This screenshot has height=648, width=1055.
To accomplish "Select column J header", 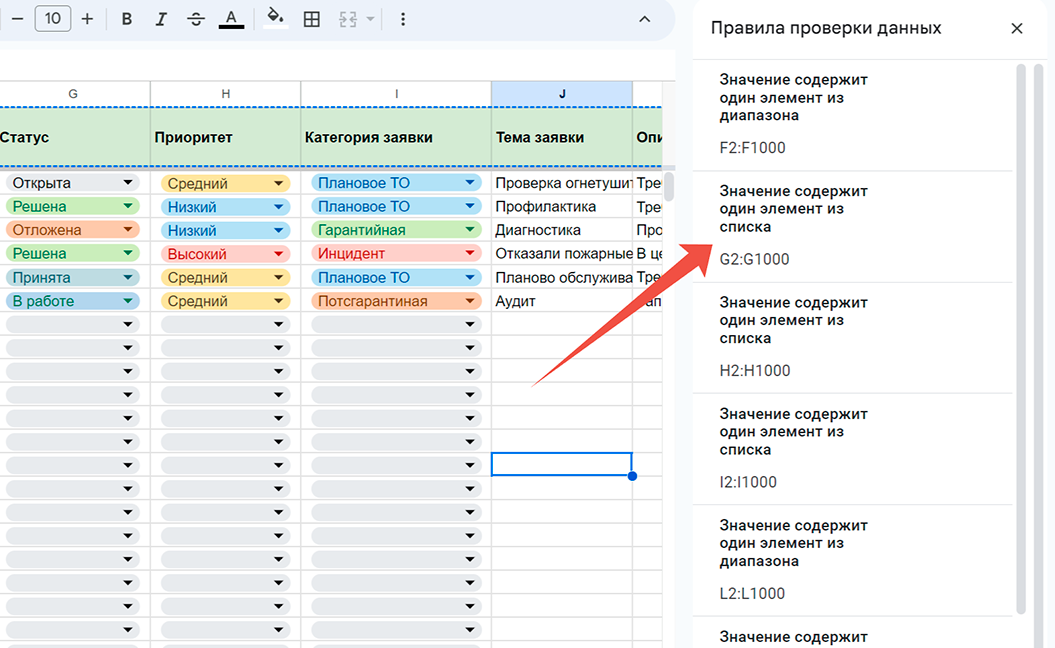I will tap(562, 94).
